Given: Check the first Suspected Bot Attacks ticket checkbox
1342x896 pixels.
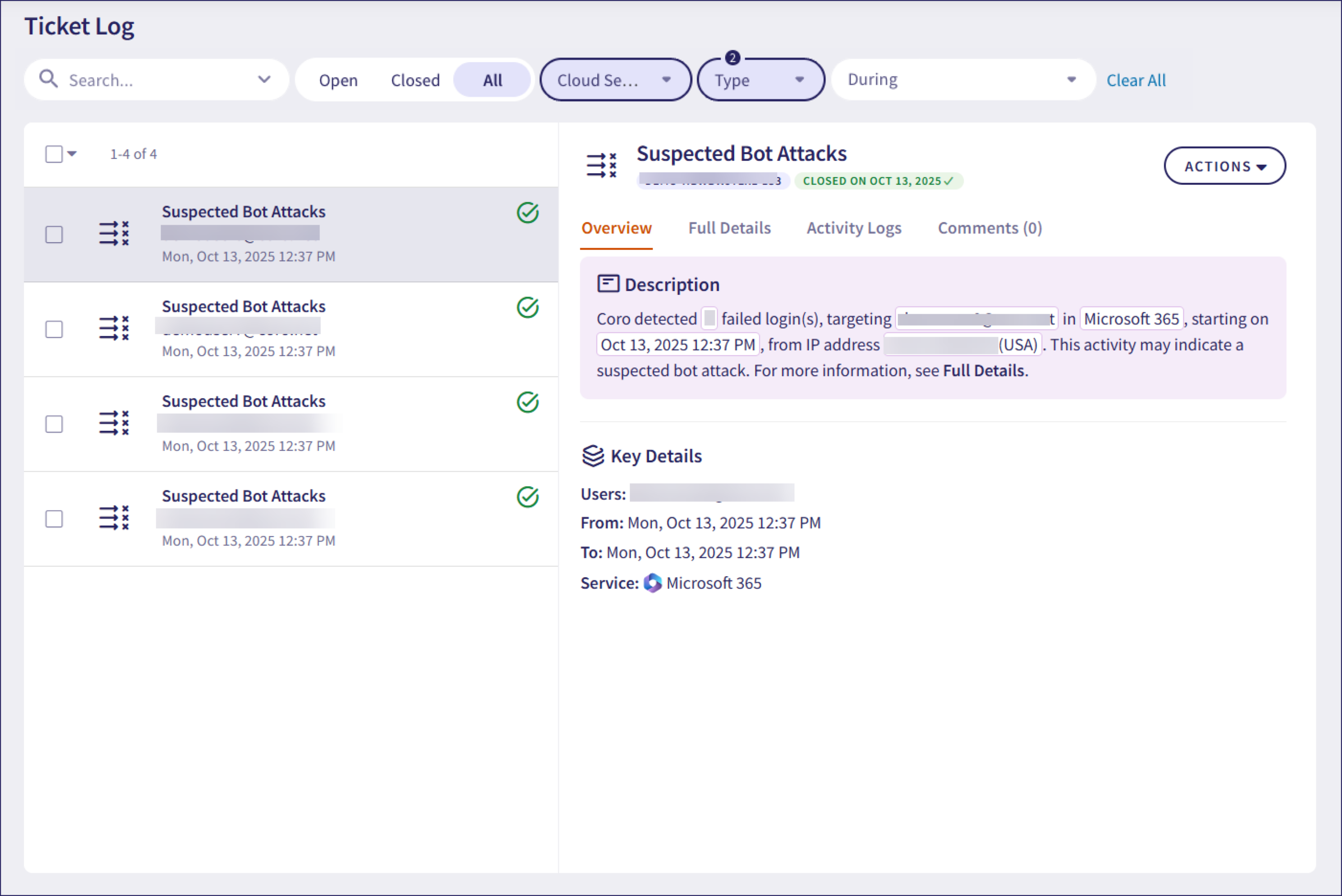Looking at the screenshot, I should (54, 234).
